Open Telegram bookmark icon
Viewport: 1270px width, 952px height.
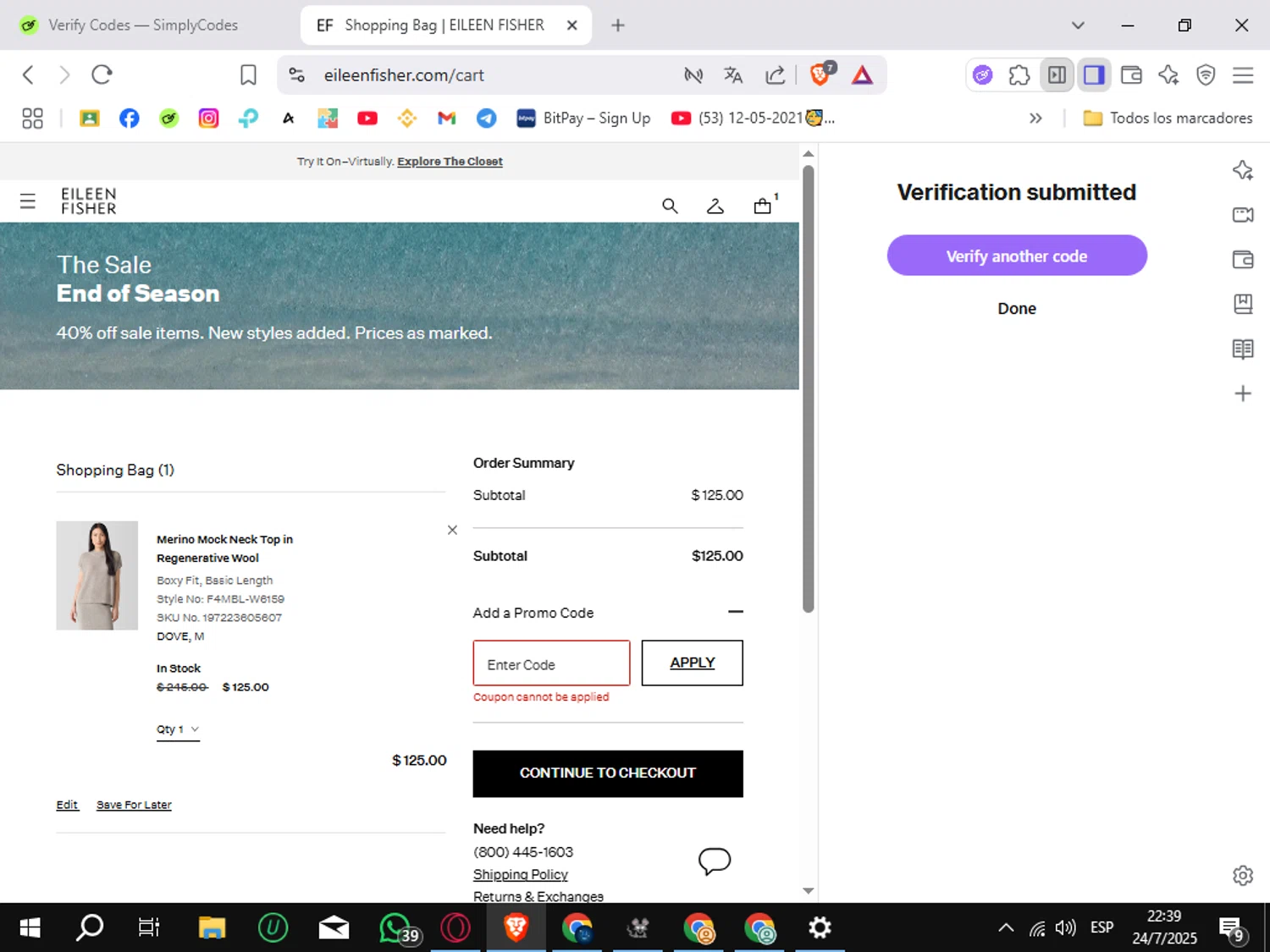coord(486,118)
